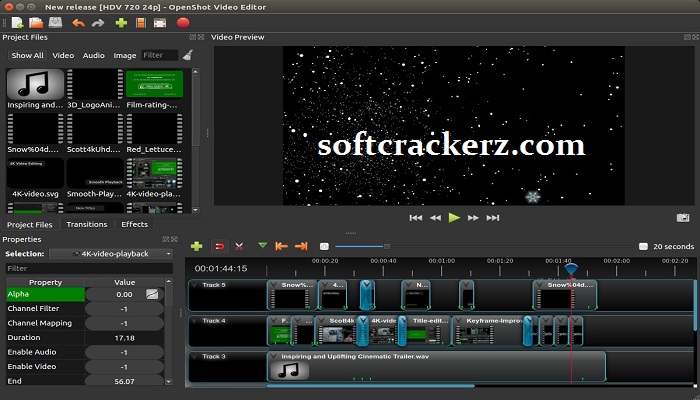
Task: Click the project files Filter field
Action: click(x=160, y=55)
